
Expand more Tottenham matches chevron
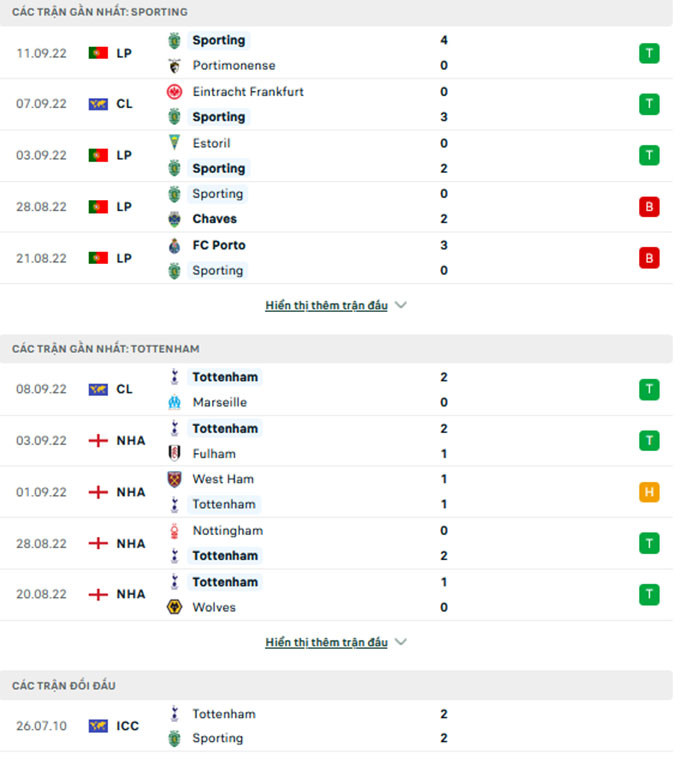401,642
